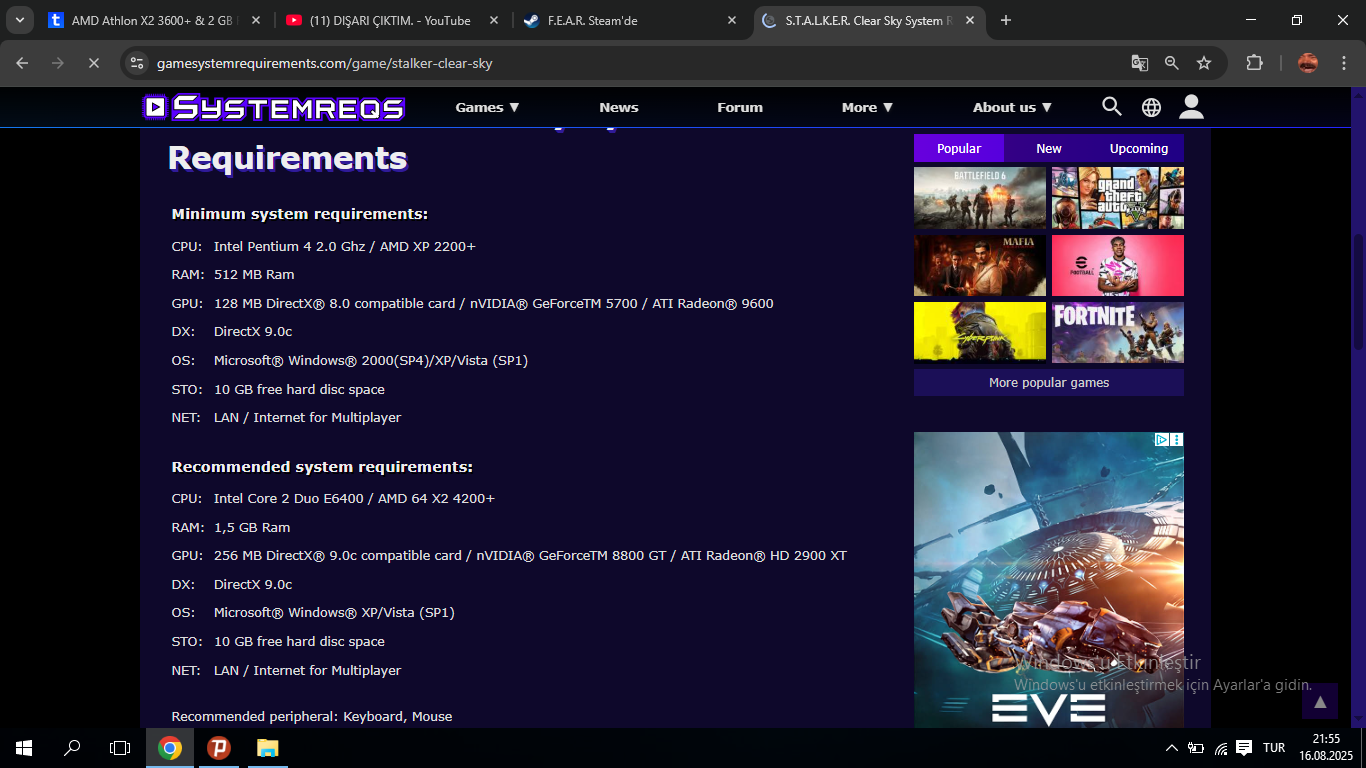The image size is (1366, 768).
Task: Check the battery status tray icon
Action: click(1196, 748)
